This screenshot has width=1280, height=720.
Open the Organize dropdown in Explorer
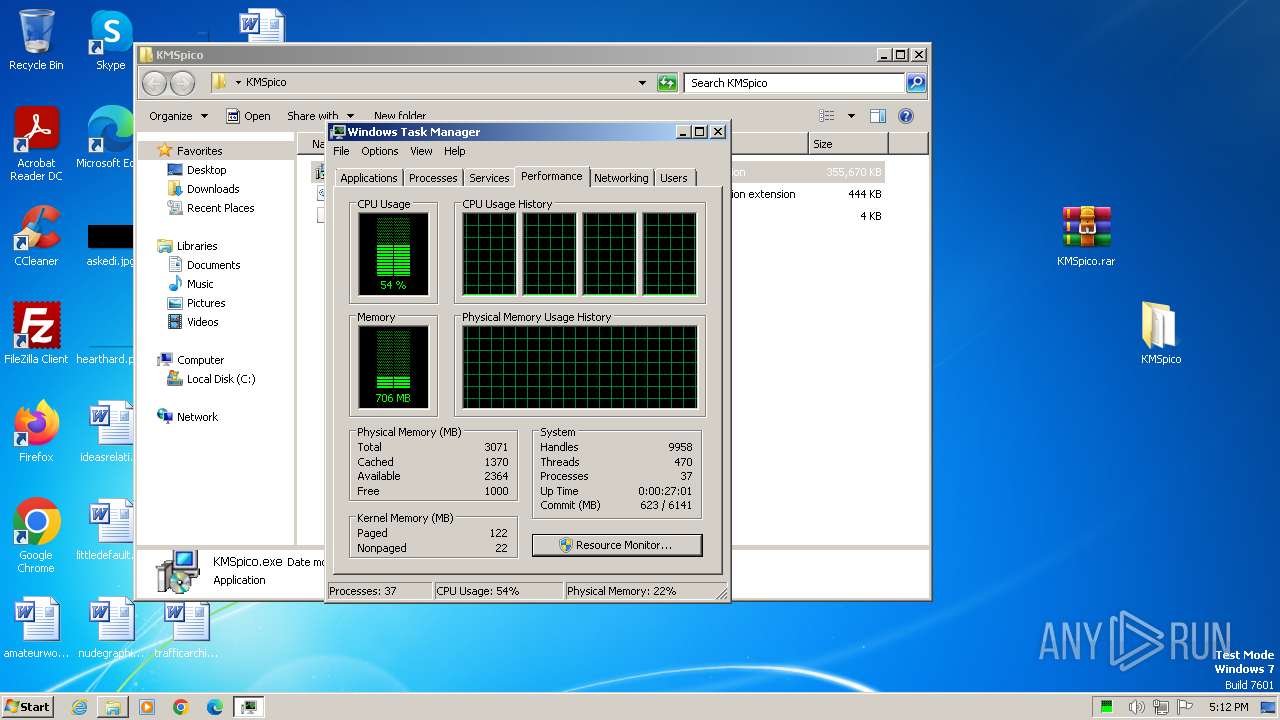179,116
